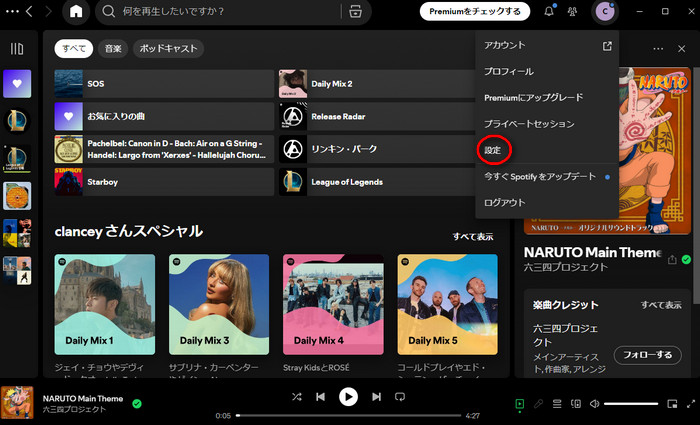Click フォローする button
Viewport: 700px width, 425px height.
(x=647, y=355)
